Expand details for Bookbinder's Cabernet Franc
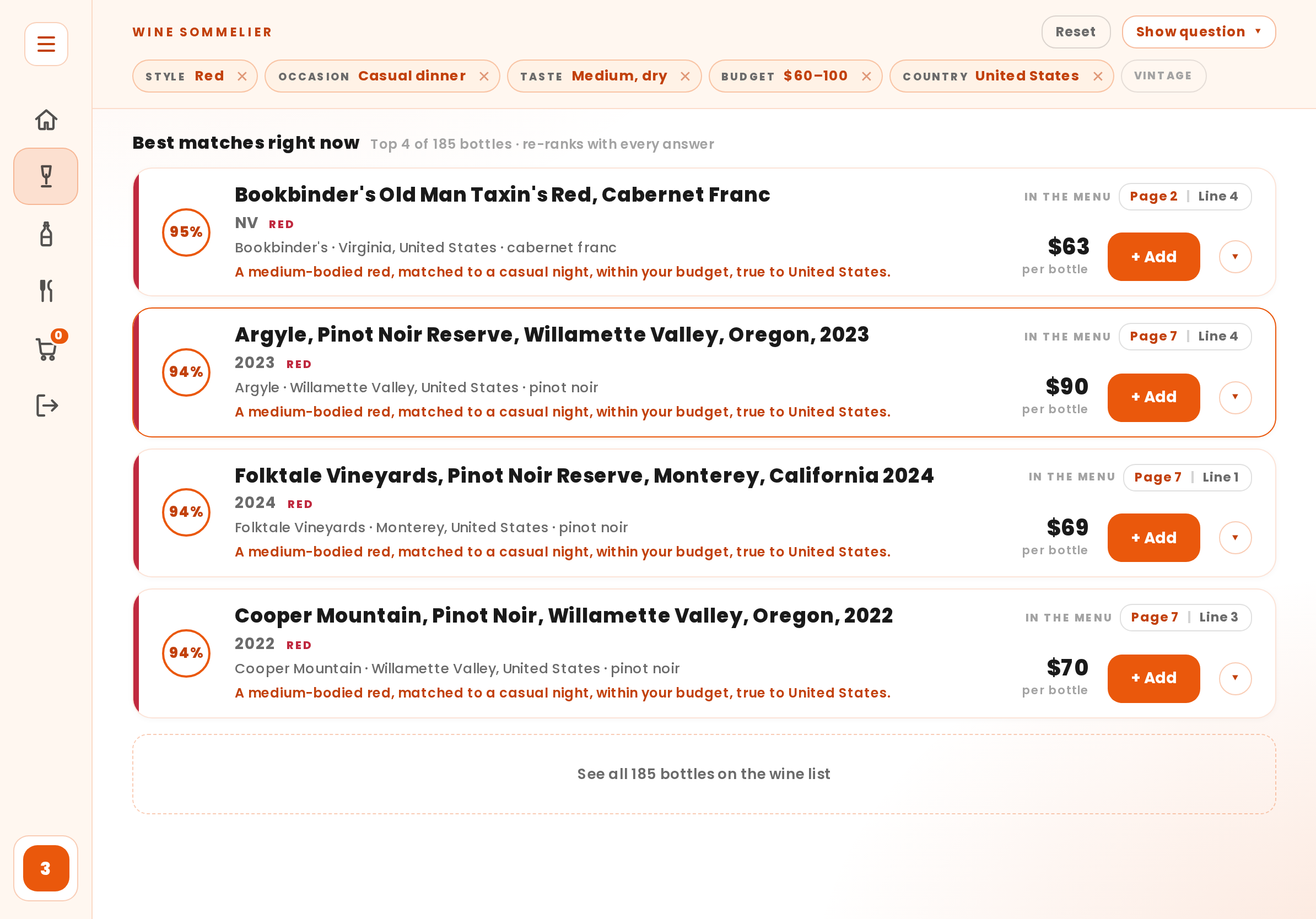 [1234, 257]
